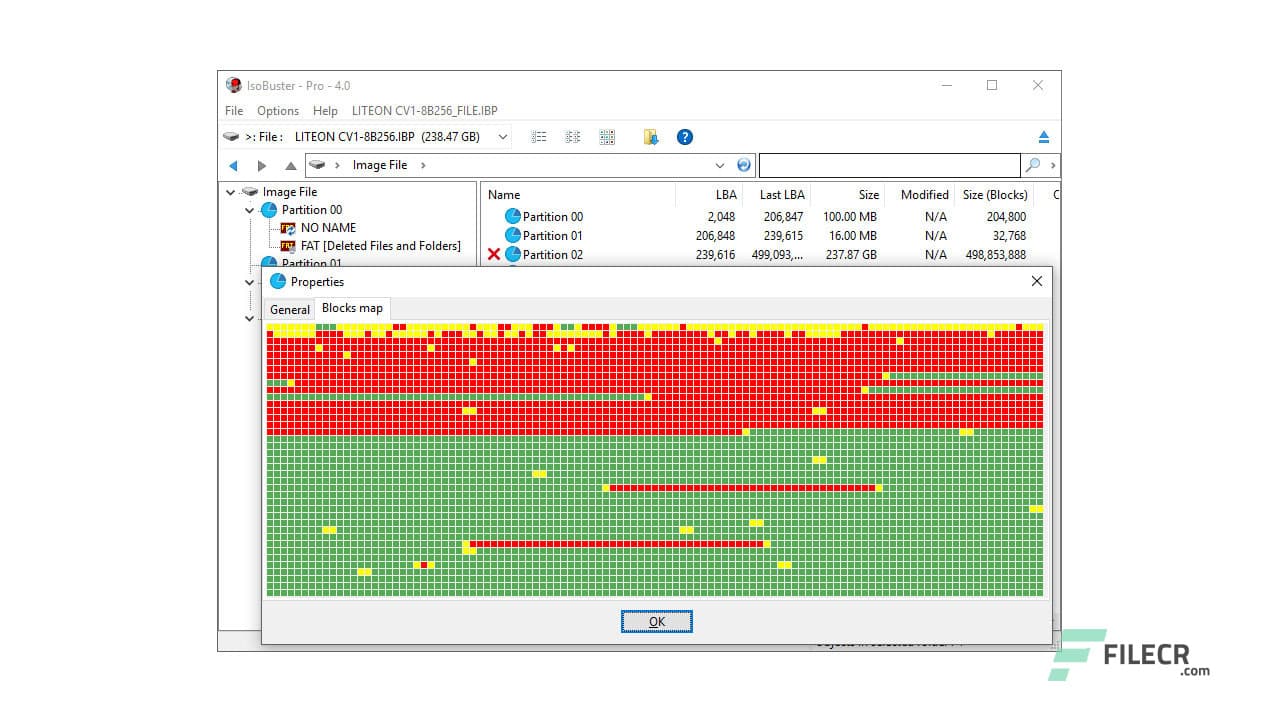Collapse the Partition 00 tree node
The image size is (1280, 720).
[x=249, y=210]
